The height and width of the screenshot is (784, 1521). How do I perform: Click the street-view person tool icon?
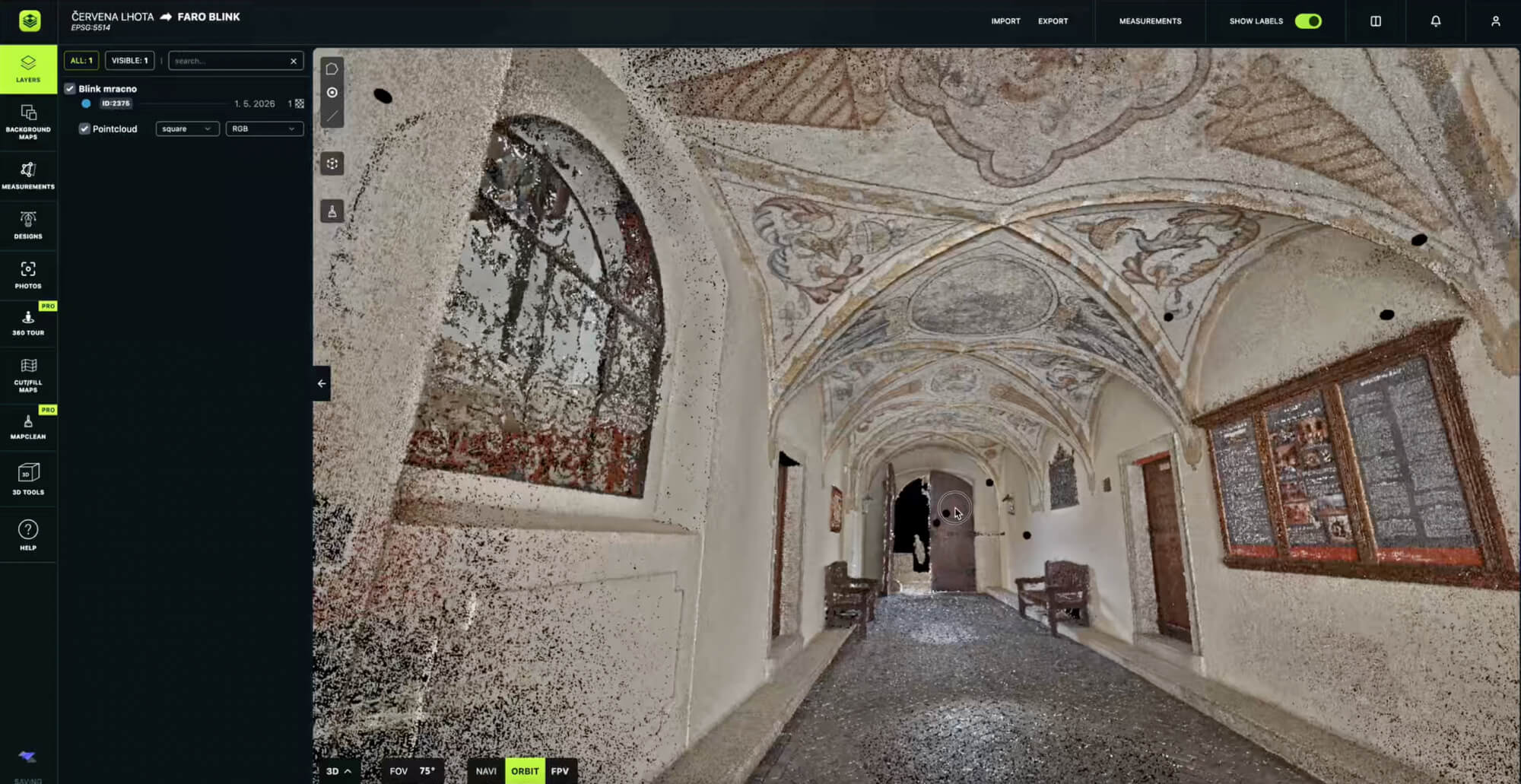[x=332, y=211]
